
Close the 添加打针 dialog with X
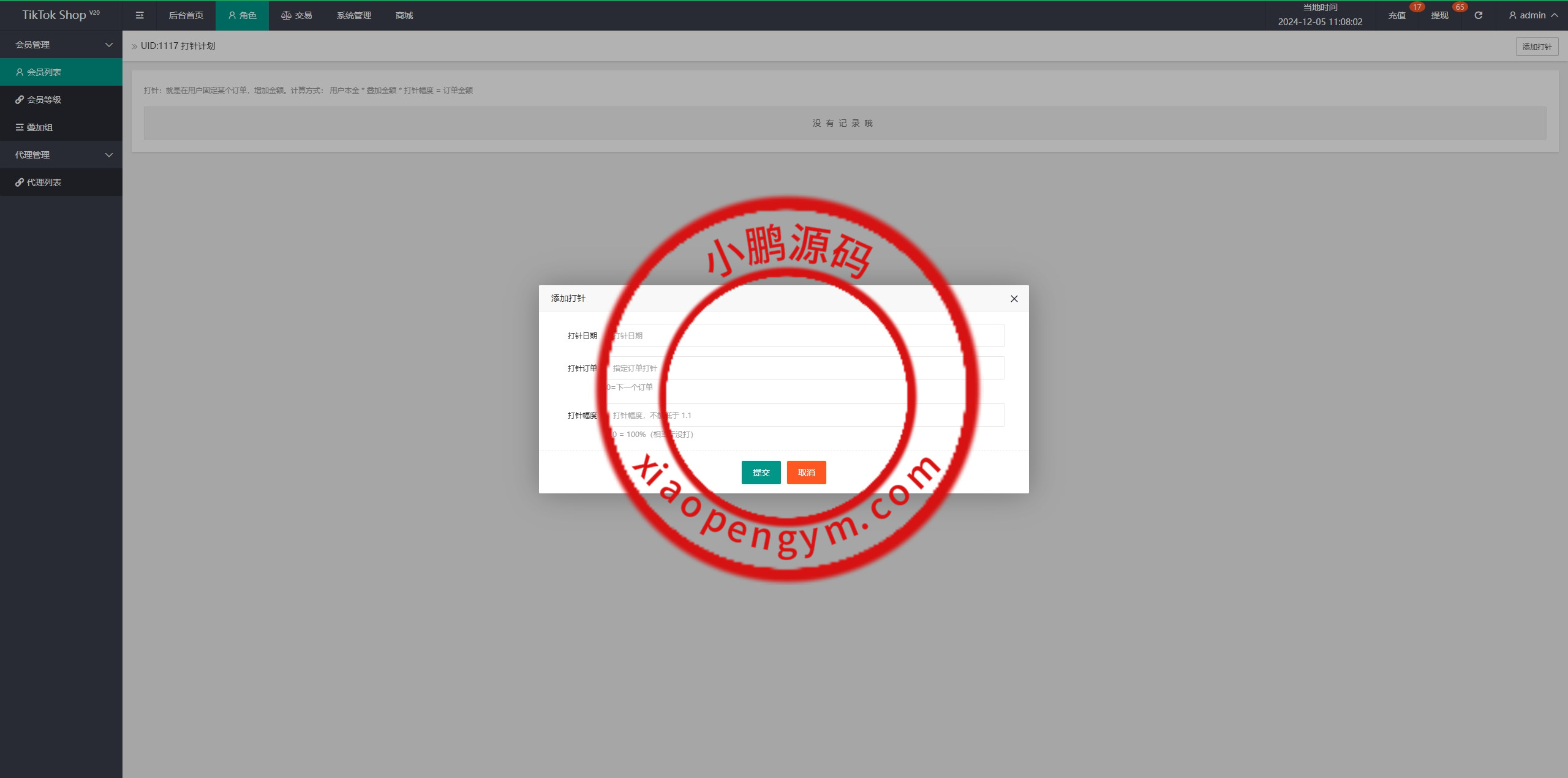click(1014, 299)
